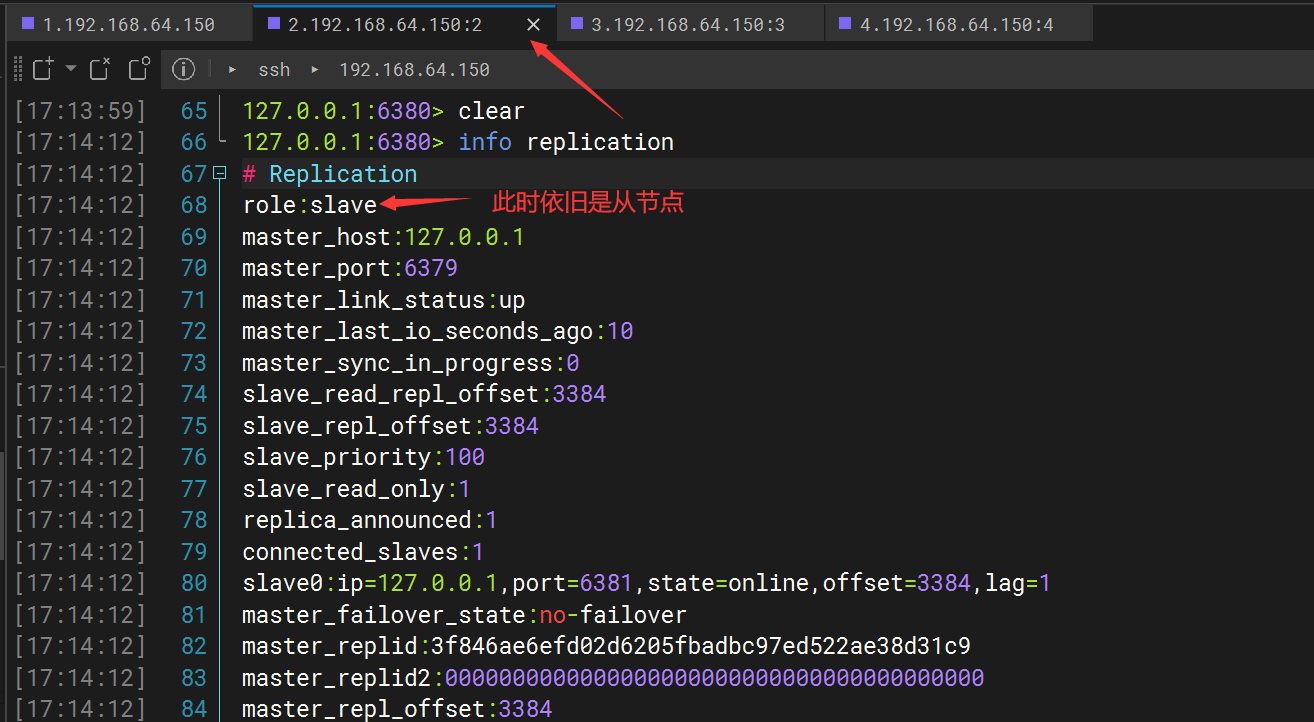Click the session icon left of info icon
This screenshot has height=722, width=1314.
pos(139,69)
